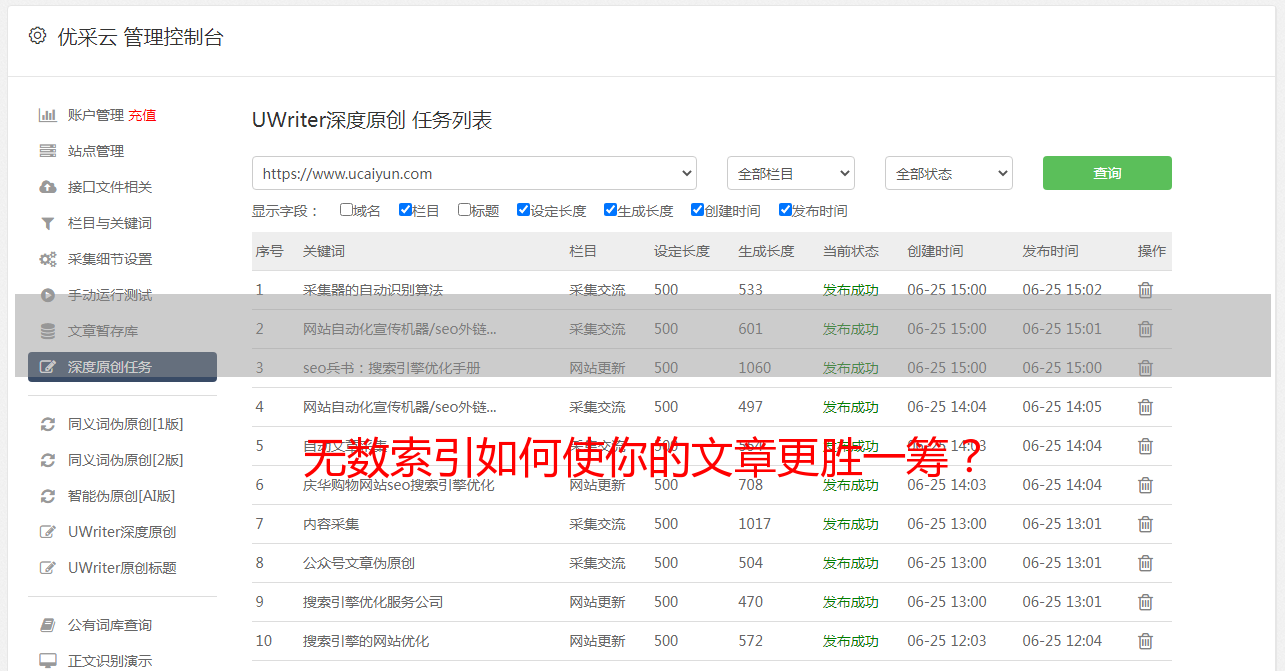Click trash icon for row 7 内容采集

coord(1145,524)
